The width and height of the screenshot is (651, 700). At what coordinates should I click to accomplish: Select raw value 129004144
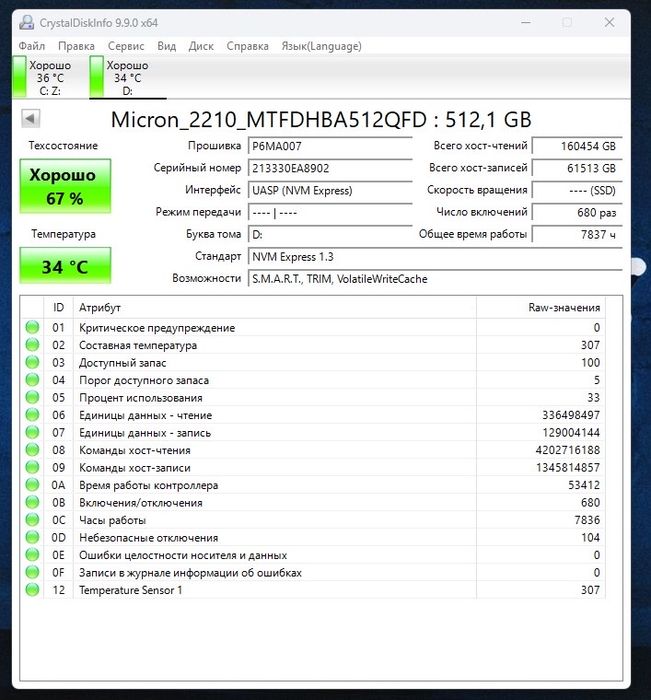coord(571,433)
